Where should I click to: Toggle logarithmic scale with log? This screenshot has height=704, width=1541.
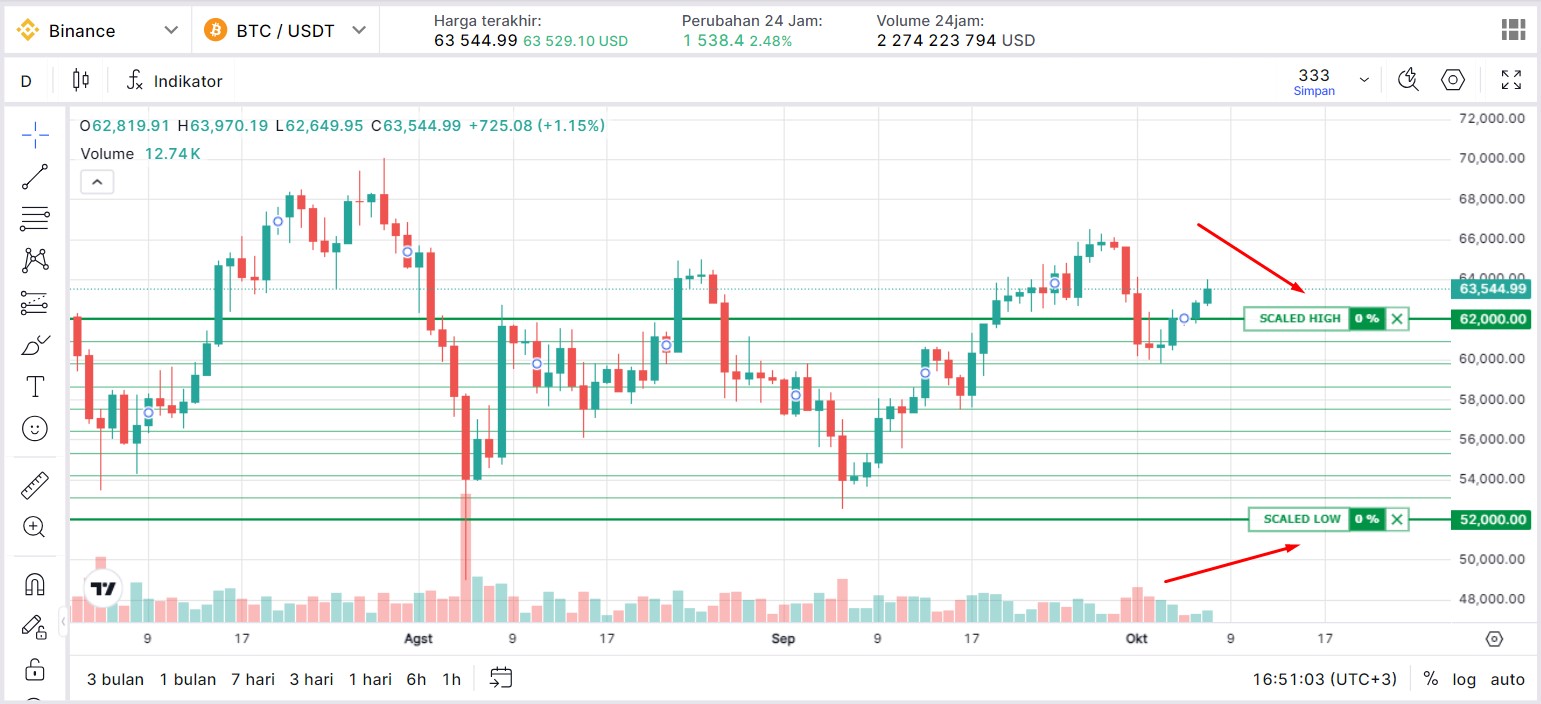tap(1464, 679)
